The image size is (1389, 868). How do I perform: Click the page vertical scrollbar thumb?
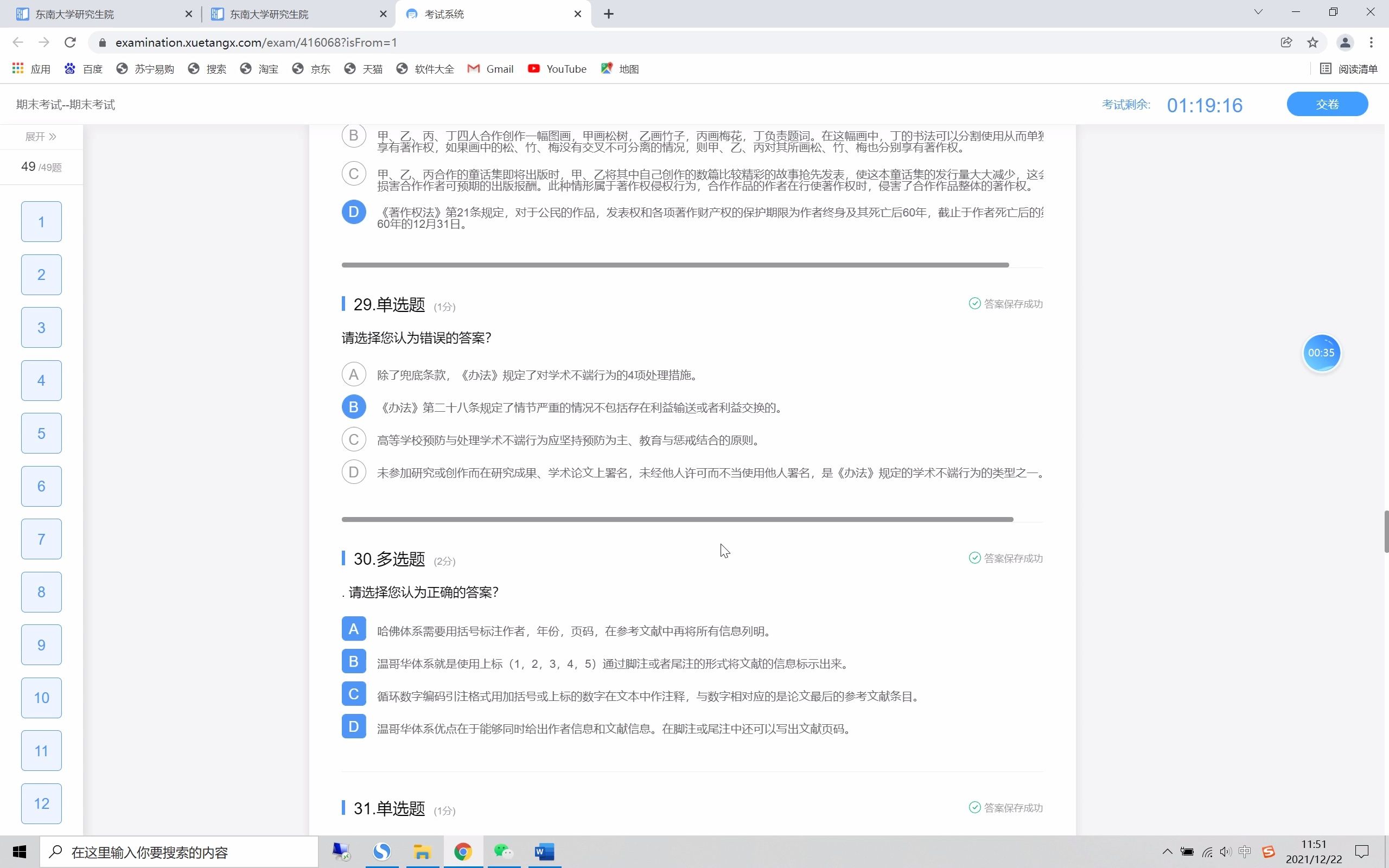[x=1386, y=531]
